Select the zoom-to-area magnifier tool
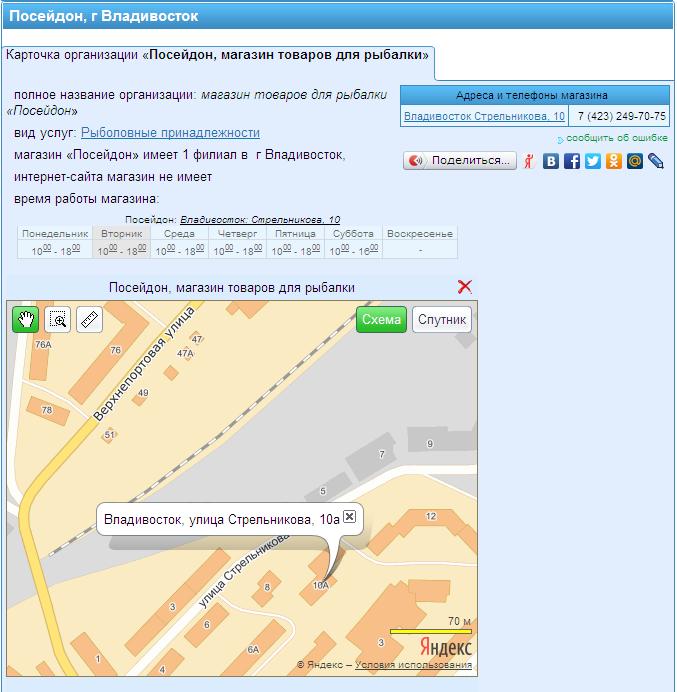677x692 pixels. (57, 319)
